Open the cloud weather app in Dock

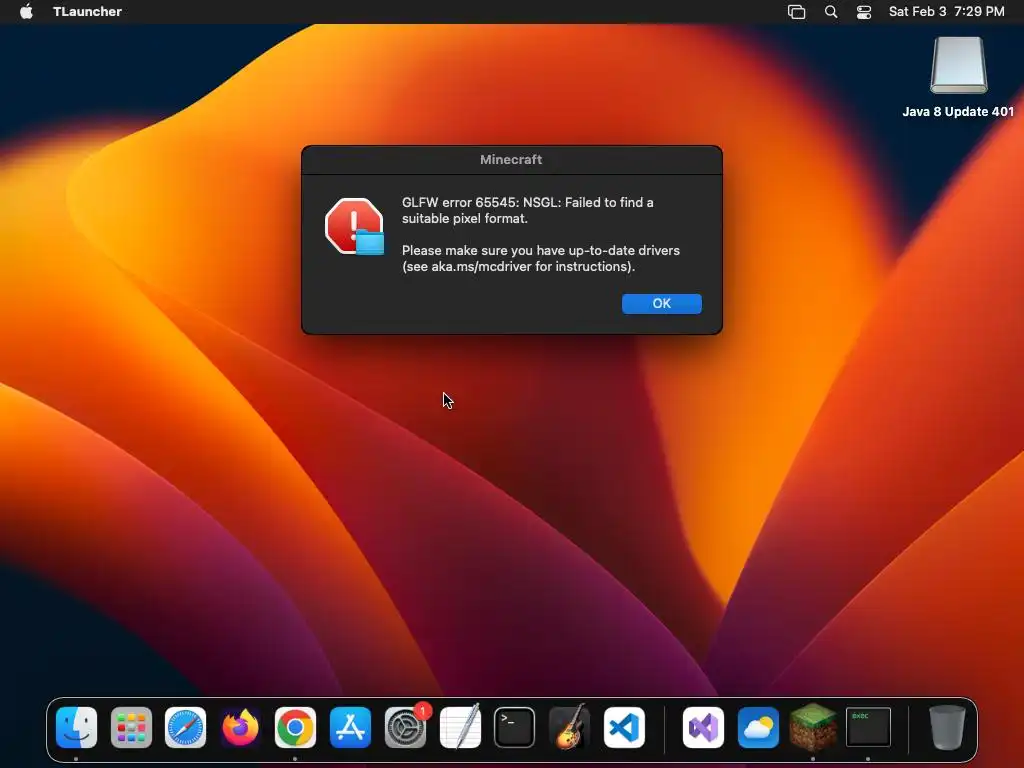tap(758, 728)
